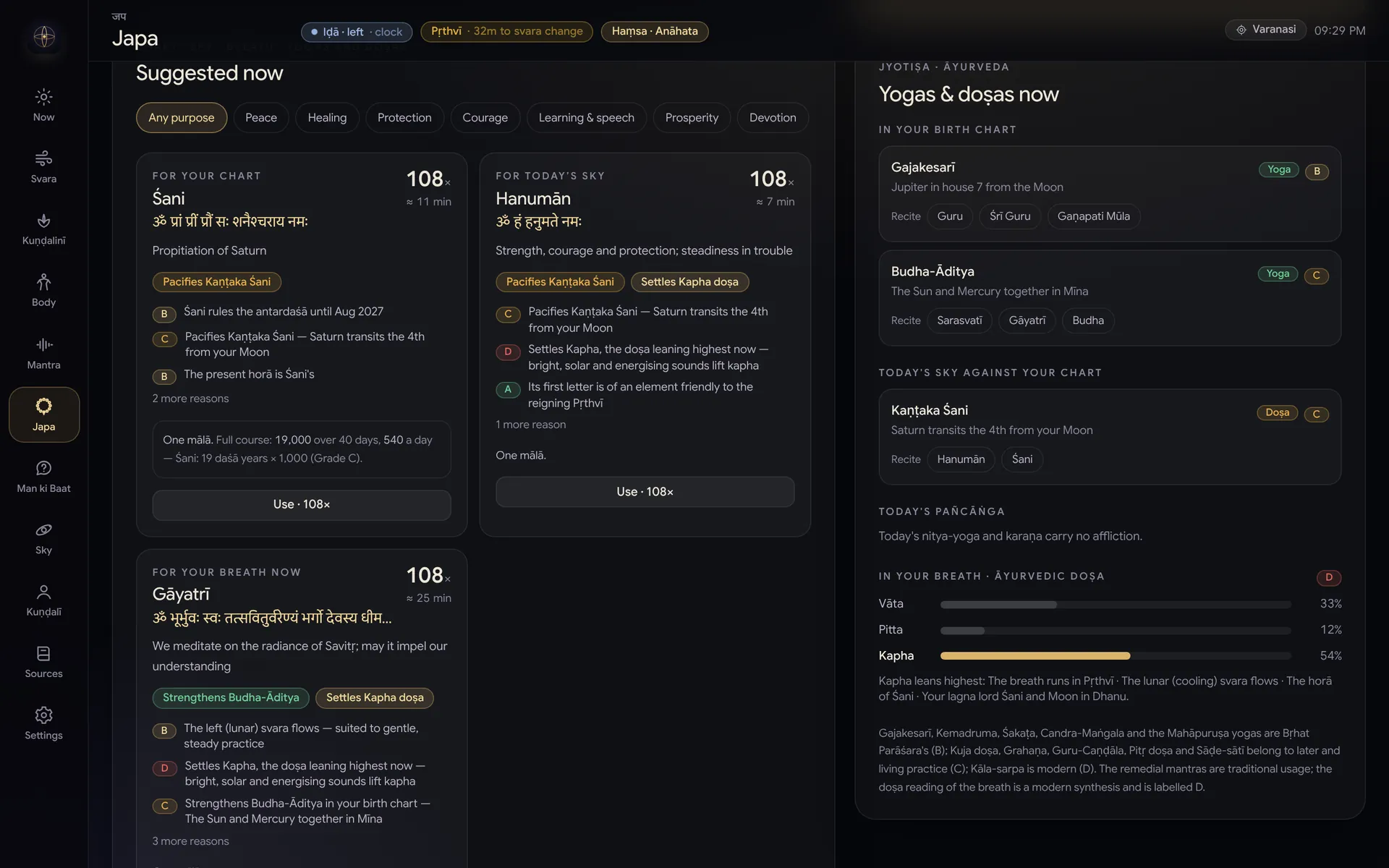Expand 3 more reasons on Gāyatrī card
This screenshot has height=868, width=1389.
tap(190, 841)
